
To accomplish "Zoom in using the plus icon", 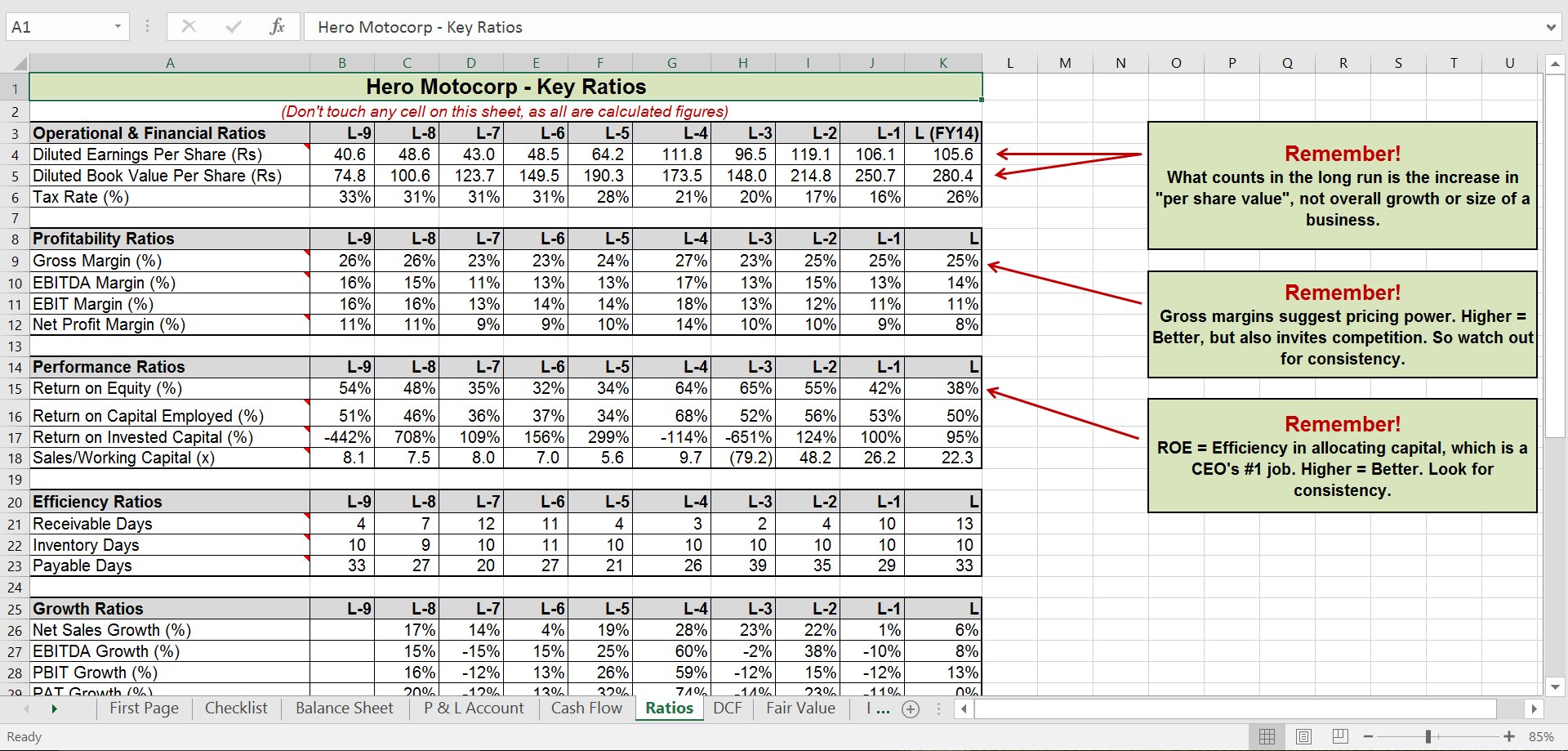I will pyautogui.click(x=1509, y=736).
